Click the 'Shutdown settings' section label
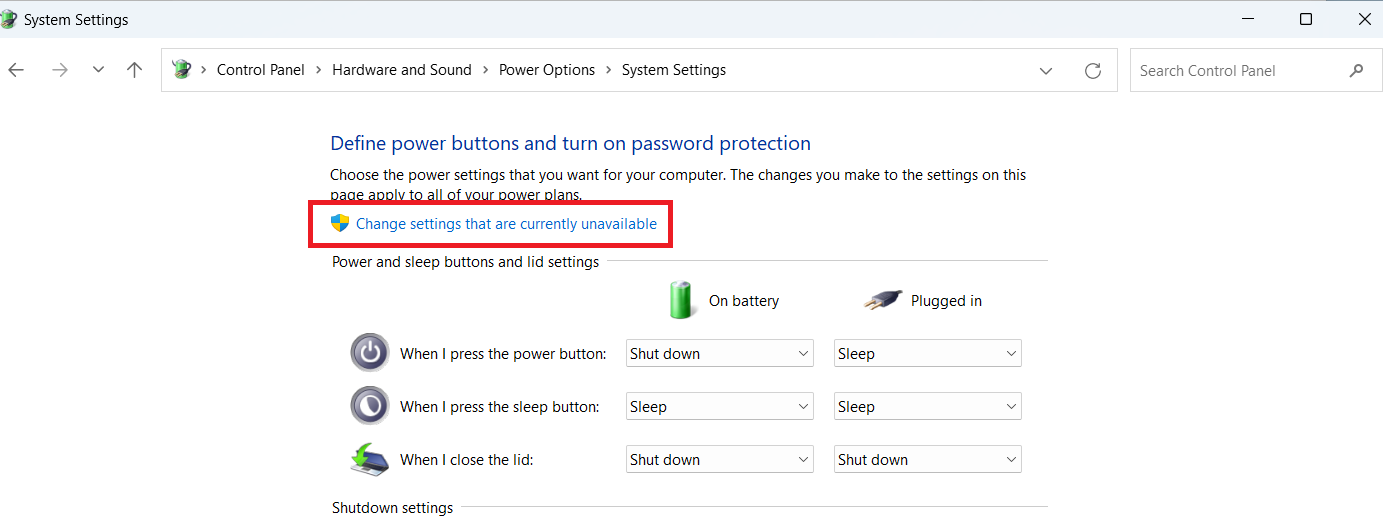The image size is (1383, 528). [392, 508]
